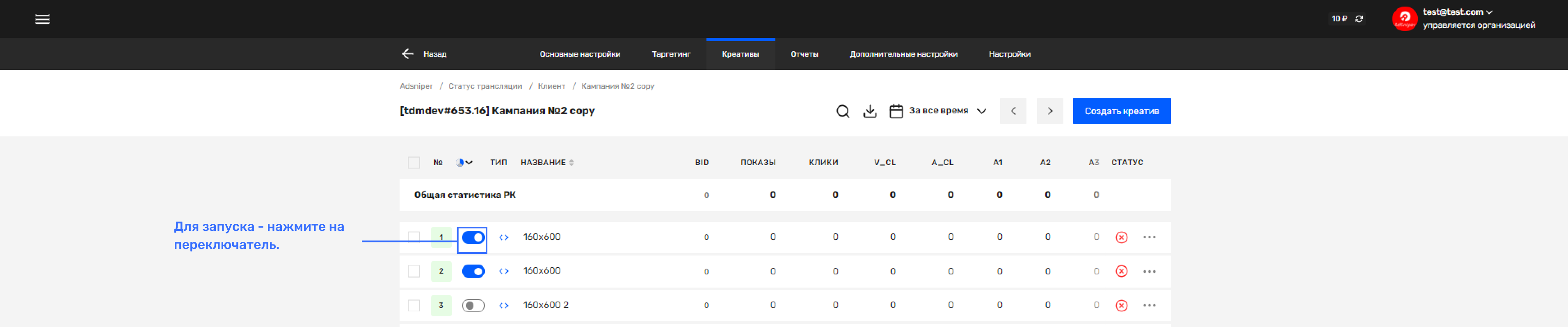Select the checkbox for creative 1

tap(414, 237)
